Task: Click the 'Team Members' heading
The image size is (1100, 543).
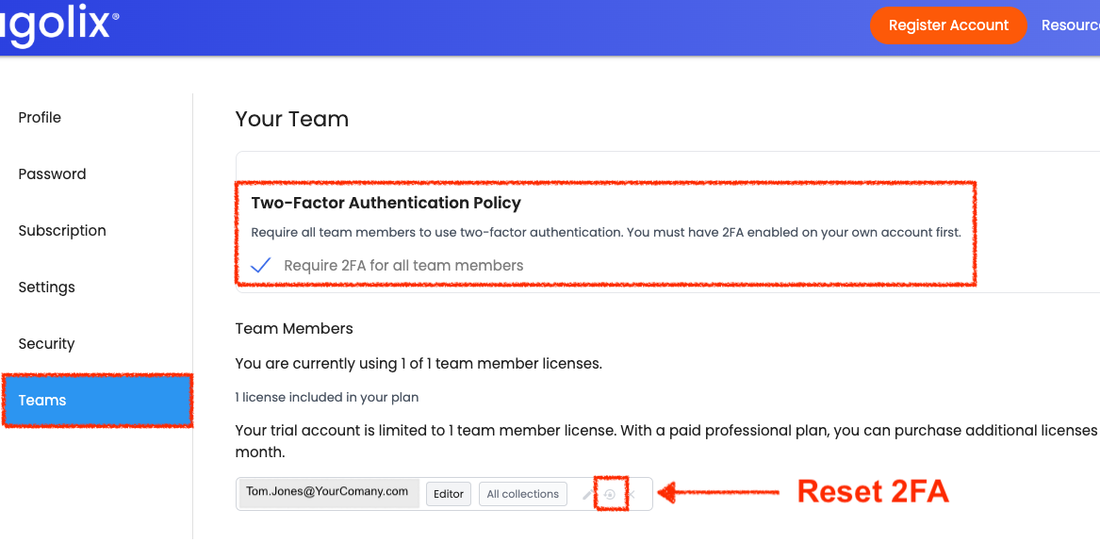Action: pos(294,328)
